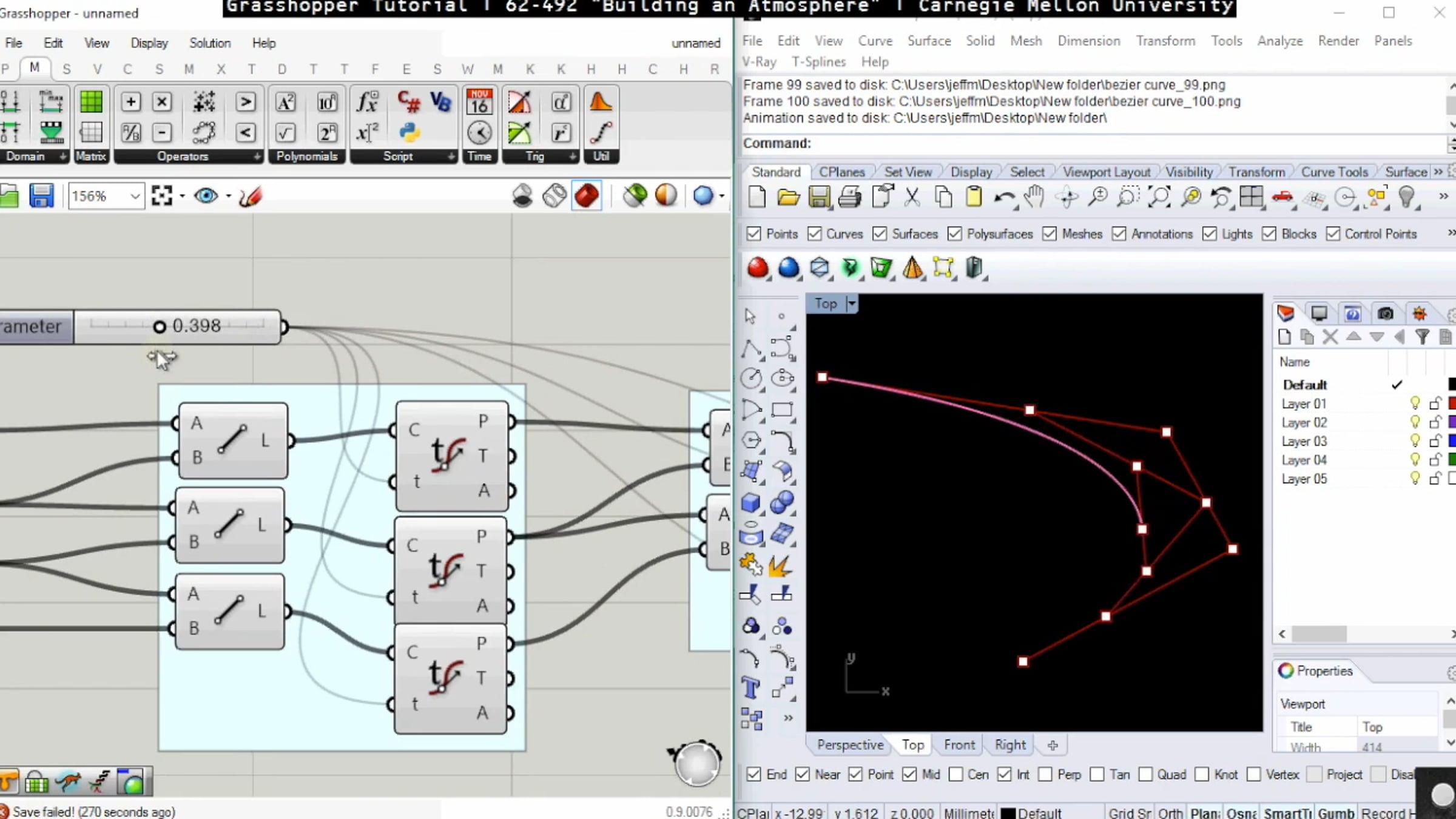Open the Solution menu in Grasshopper

point(210,43)
